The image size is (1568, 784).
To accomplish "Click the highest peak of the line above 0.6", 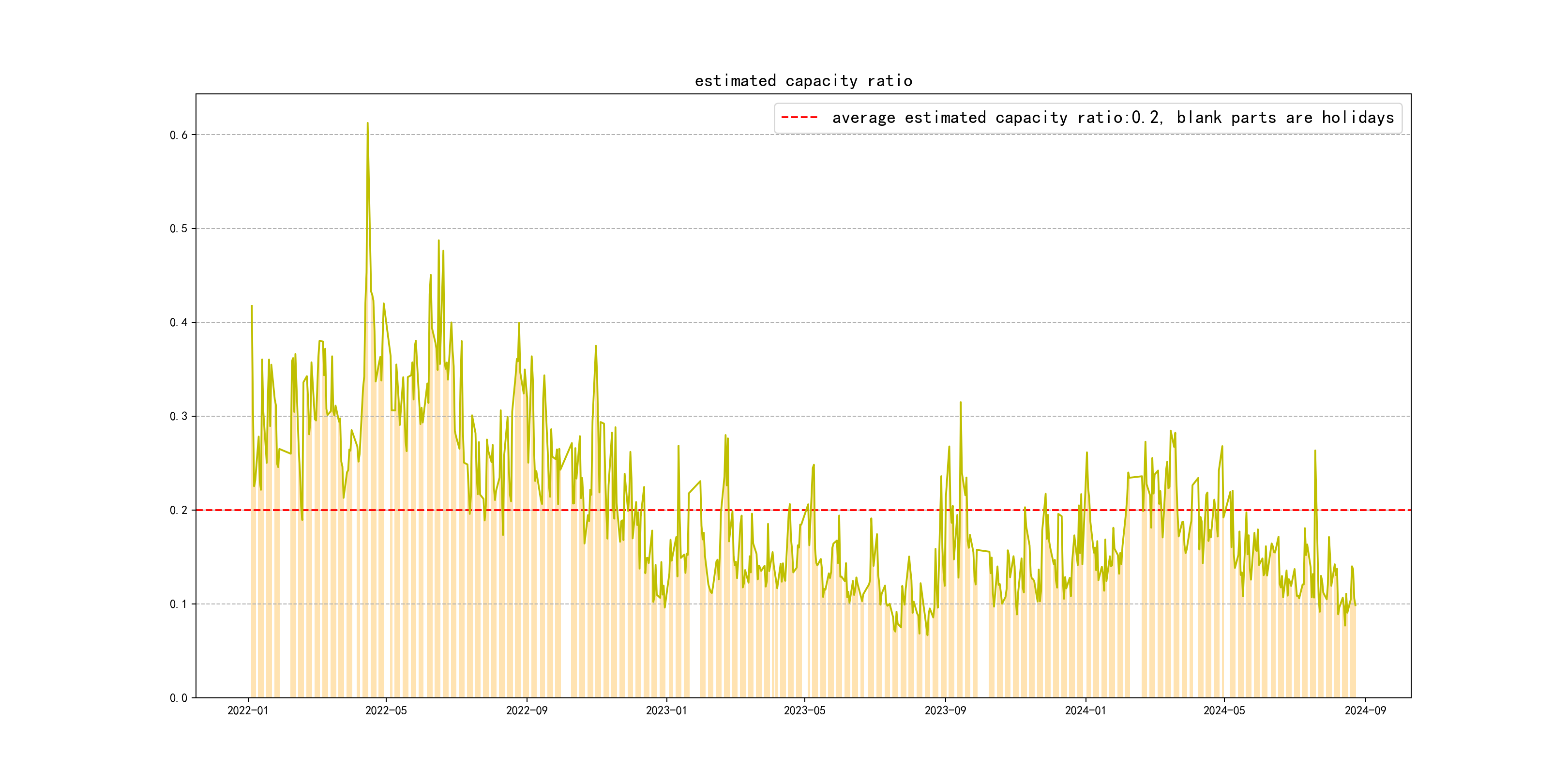I will pyautogui.click(x=367, y=123).
